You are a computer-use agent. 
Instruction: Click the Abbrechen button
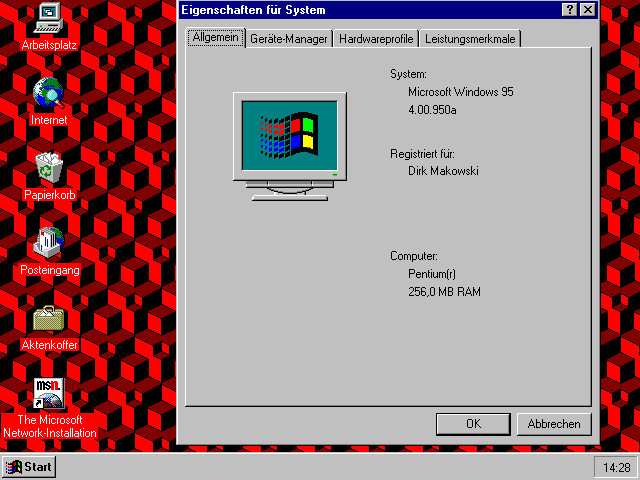click(x=554, y=424)
